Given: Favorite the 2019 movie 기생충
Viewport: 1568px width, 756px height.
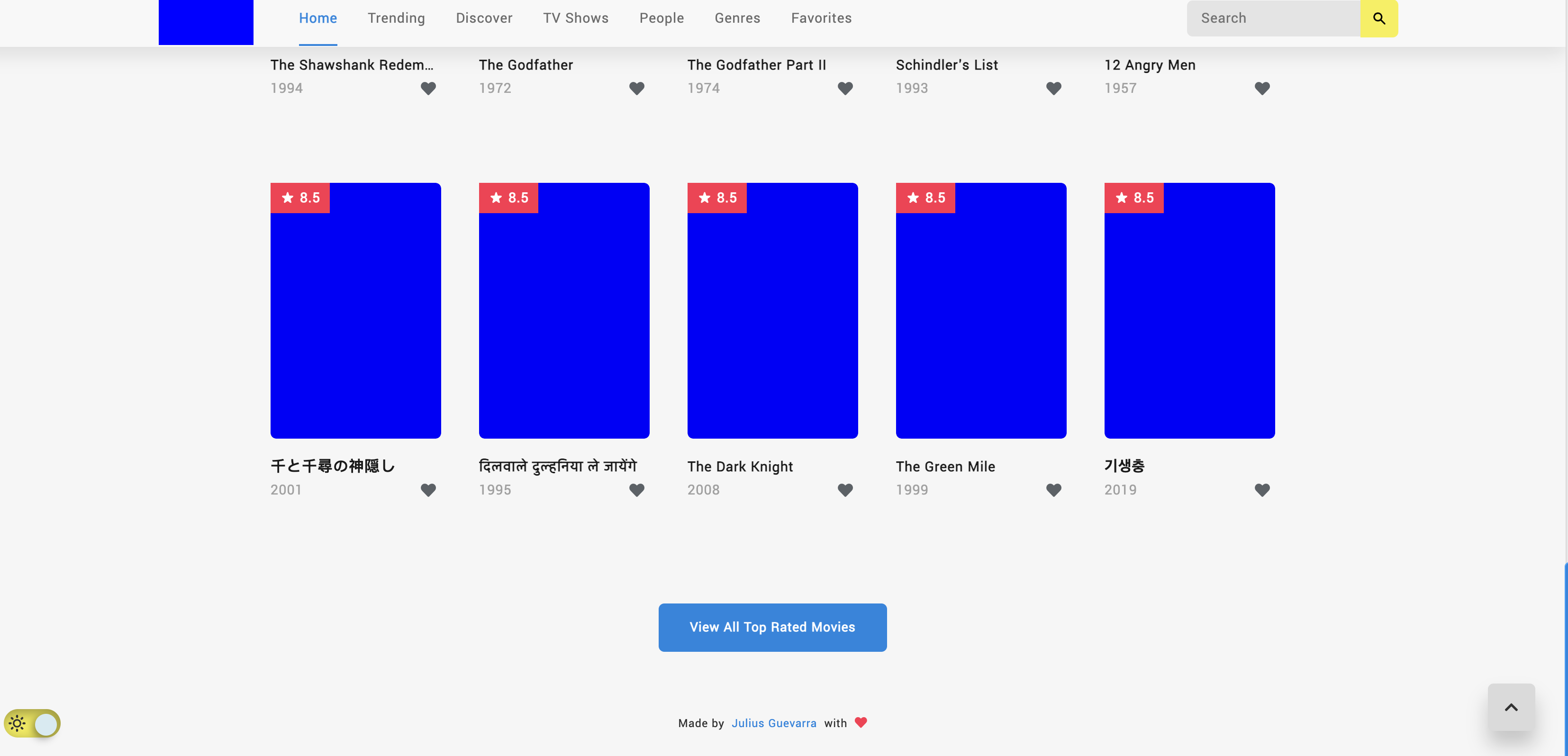Looking at the screenshot, I should tap(1262, 490).
